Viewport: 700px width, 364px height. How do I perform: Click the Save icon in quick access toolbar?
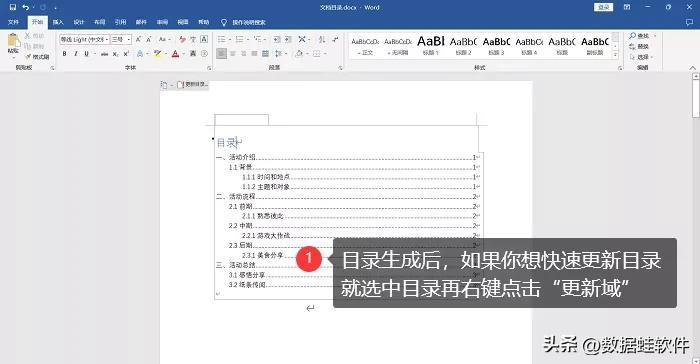(12, 7)
